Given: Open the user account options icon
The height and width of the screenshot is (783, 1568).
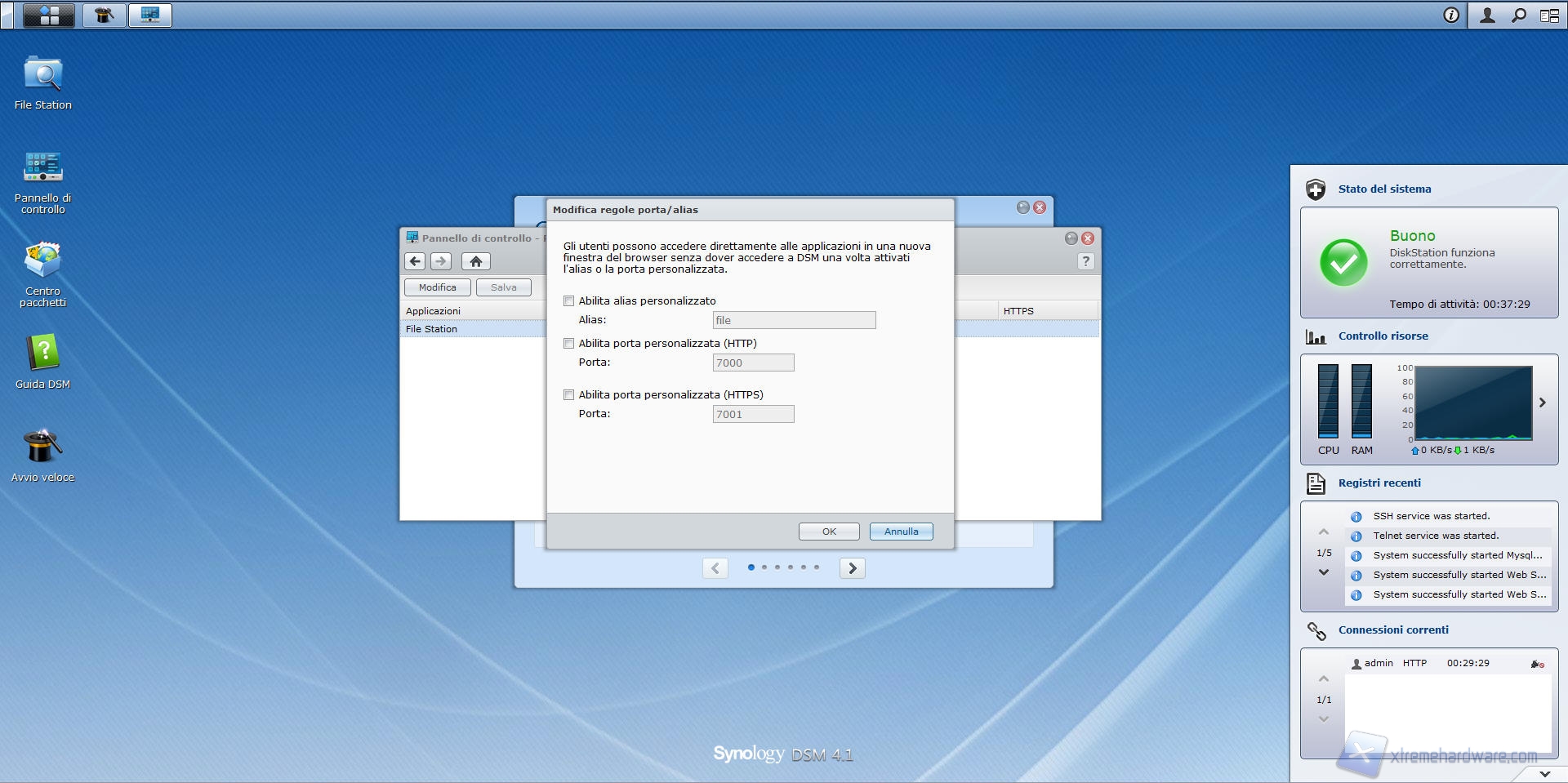Looking at the screenshot, I should pos(1487,15).
